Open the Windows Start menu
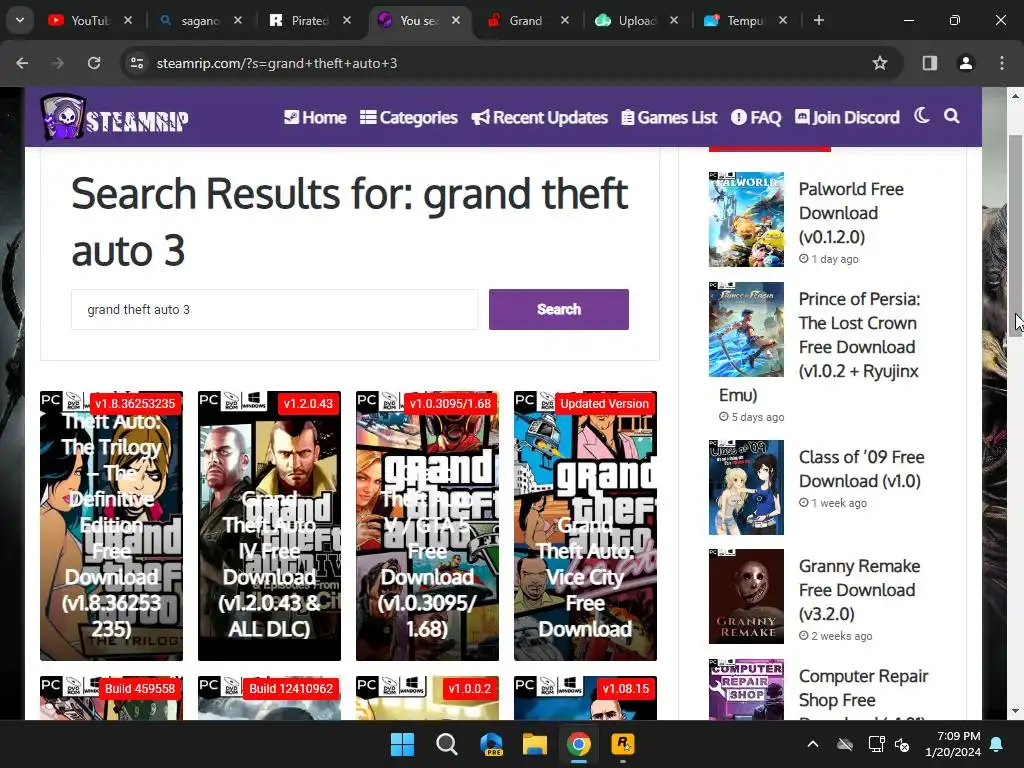The width and height of the screenshot is (1024, 768). click(402, 744)
